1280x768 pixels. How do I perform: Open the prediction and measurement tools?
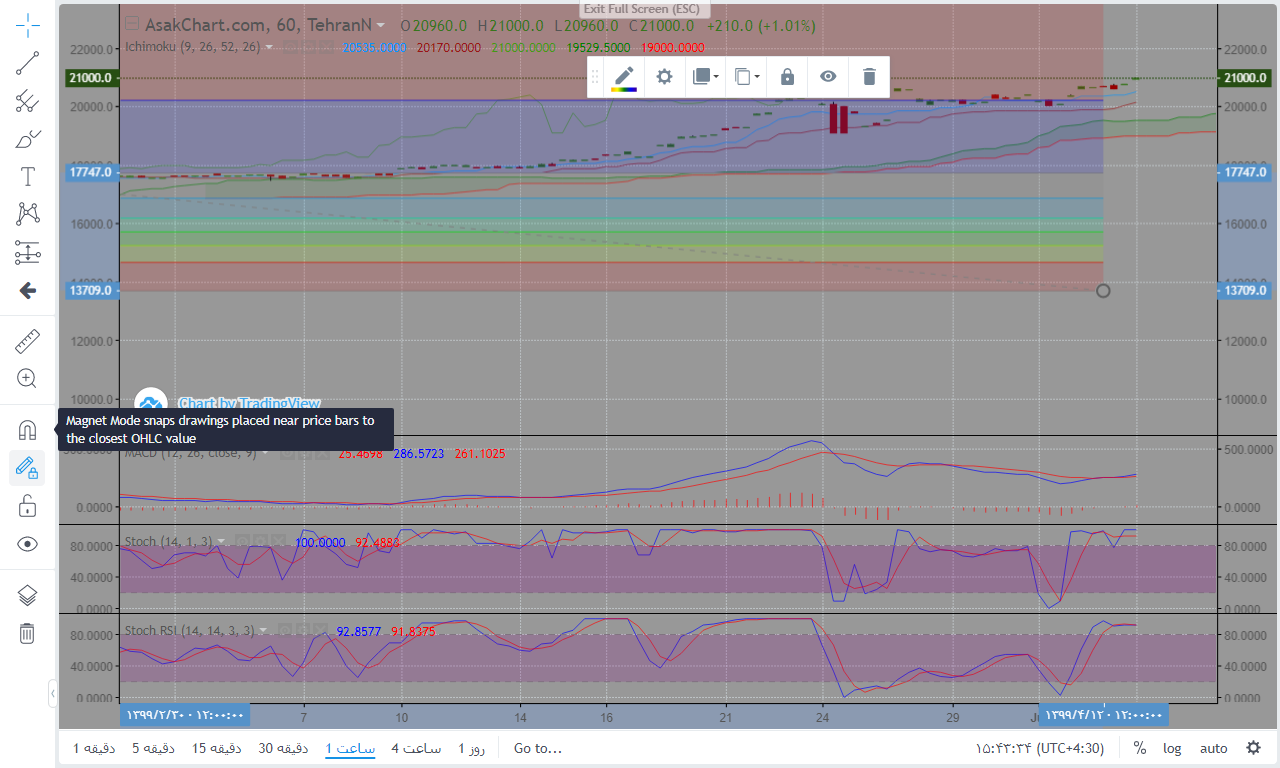(28, 253)
